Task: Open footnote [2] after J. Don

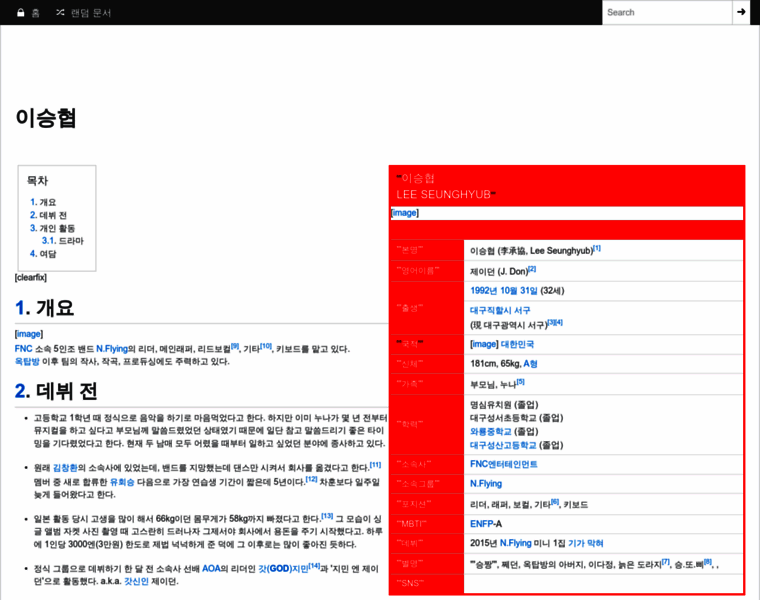Action: click(x=532, y=269)
